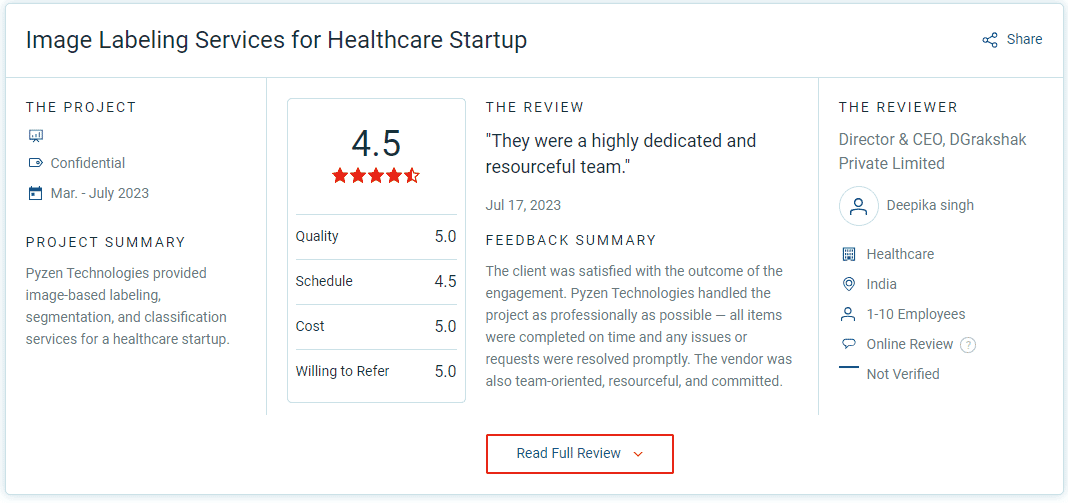Click the Schedule rating row
Image resolution: width=1068 pixels, height=503 pixels.
tap(376, 281)
